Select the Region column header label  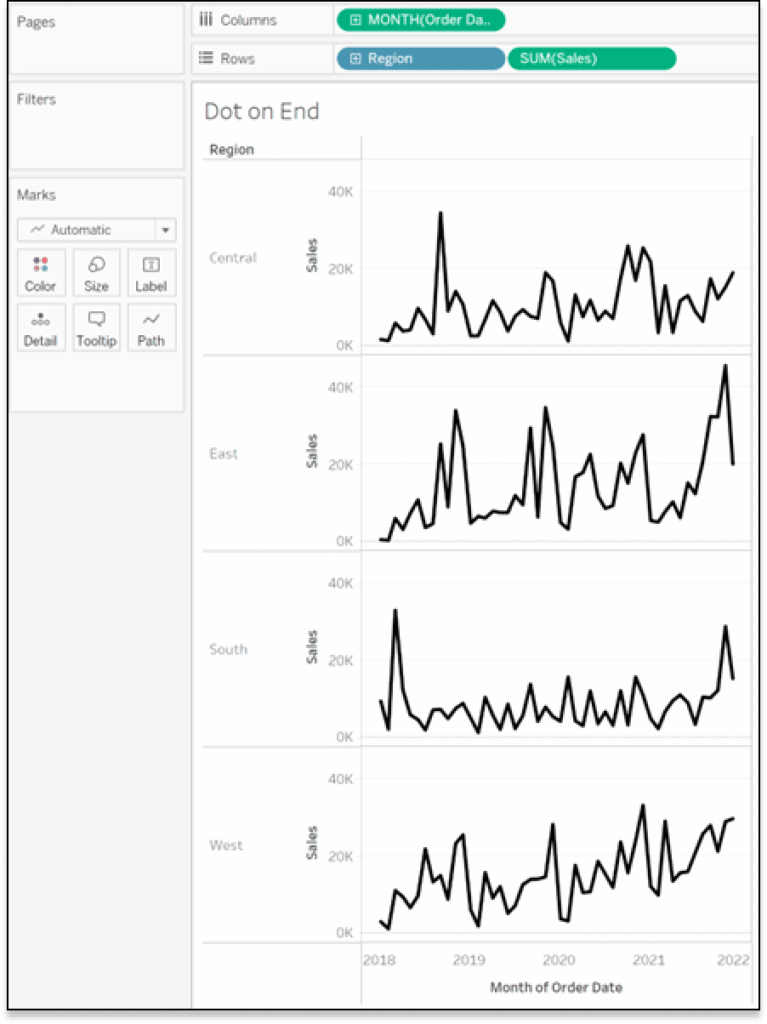[x=231, y=149]
